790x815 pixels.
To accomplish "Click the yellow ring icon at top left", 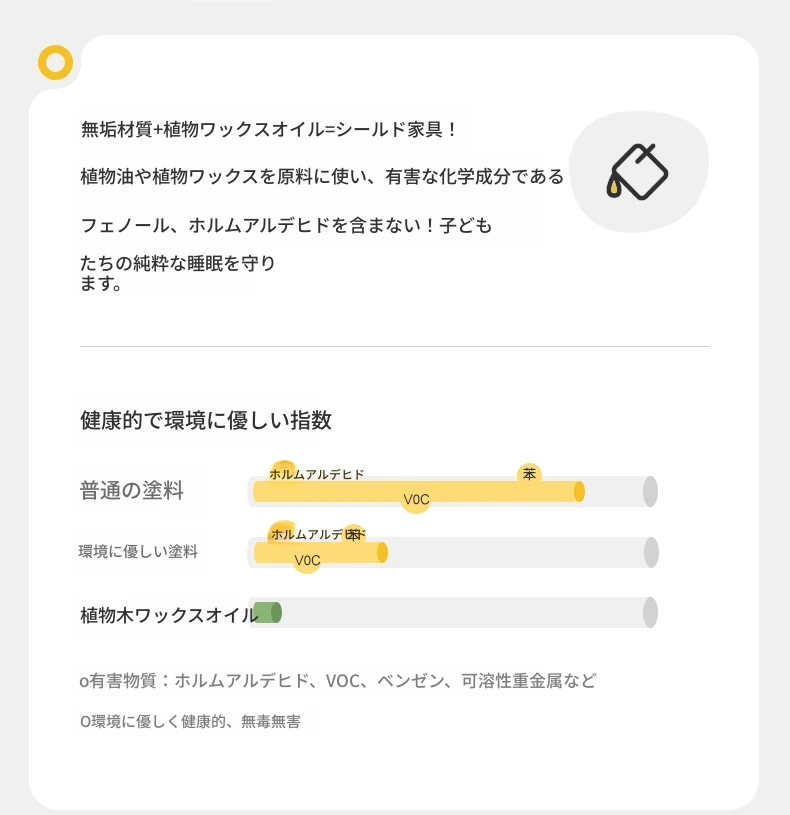I will coord(56,62).
